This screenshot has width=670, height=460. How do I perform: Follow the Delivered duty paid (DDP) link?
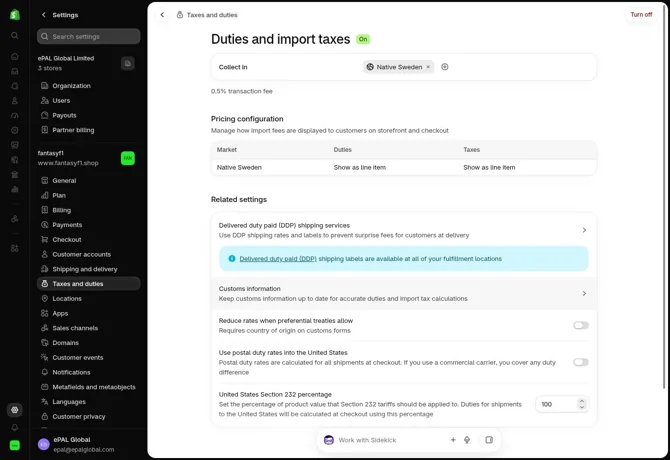278,259
